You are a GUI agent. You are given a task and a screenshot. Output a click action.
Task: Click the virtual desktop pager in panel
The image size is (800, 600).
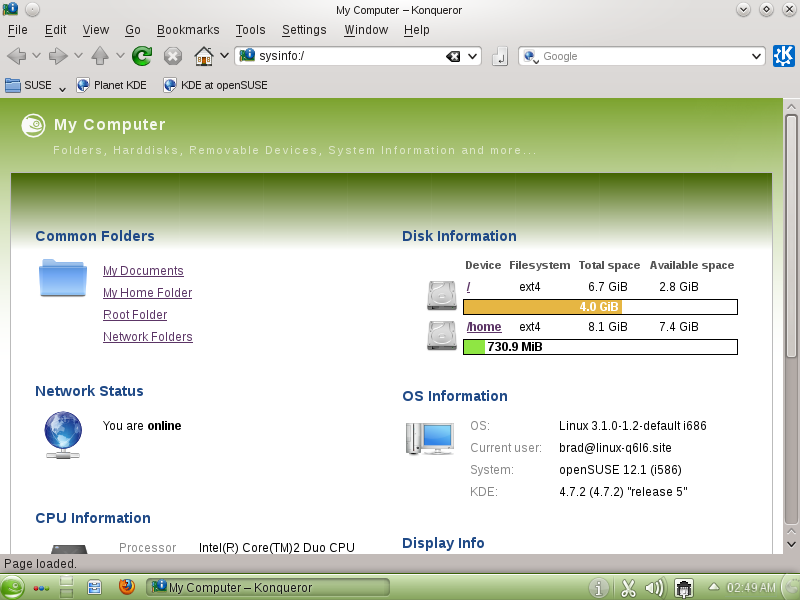67,587
